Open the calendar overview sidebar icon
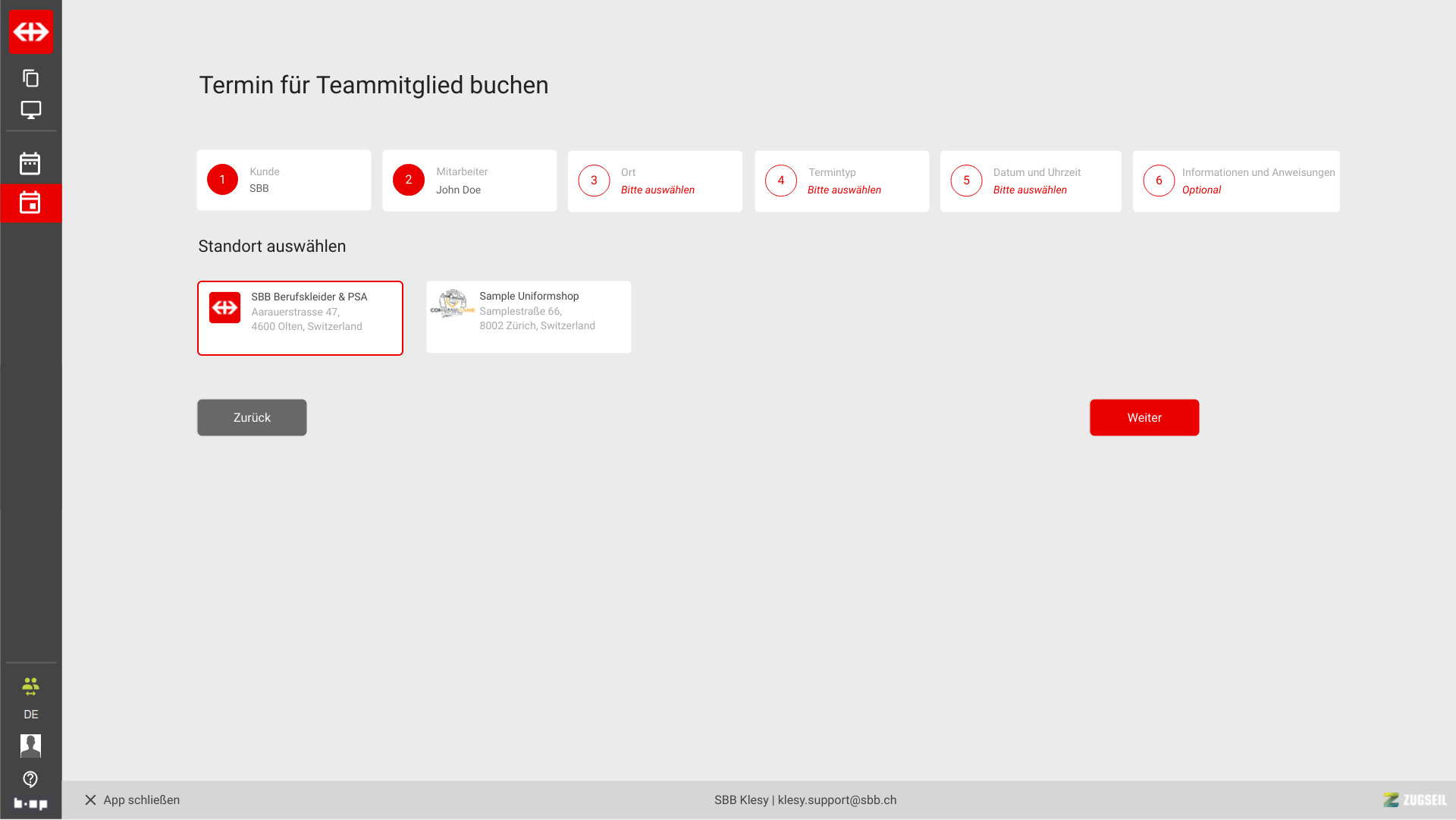 (30, 163)
